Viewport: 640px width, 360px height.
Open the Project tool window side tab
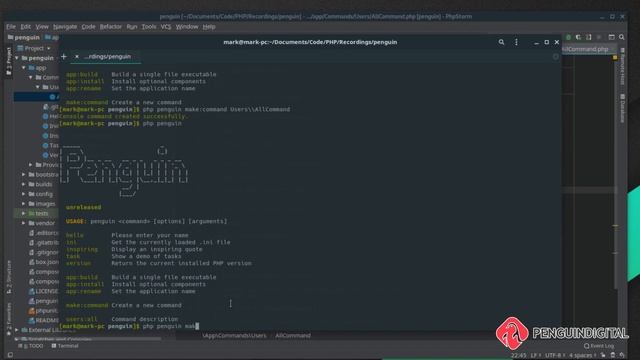(9, 61)
